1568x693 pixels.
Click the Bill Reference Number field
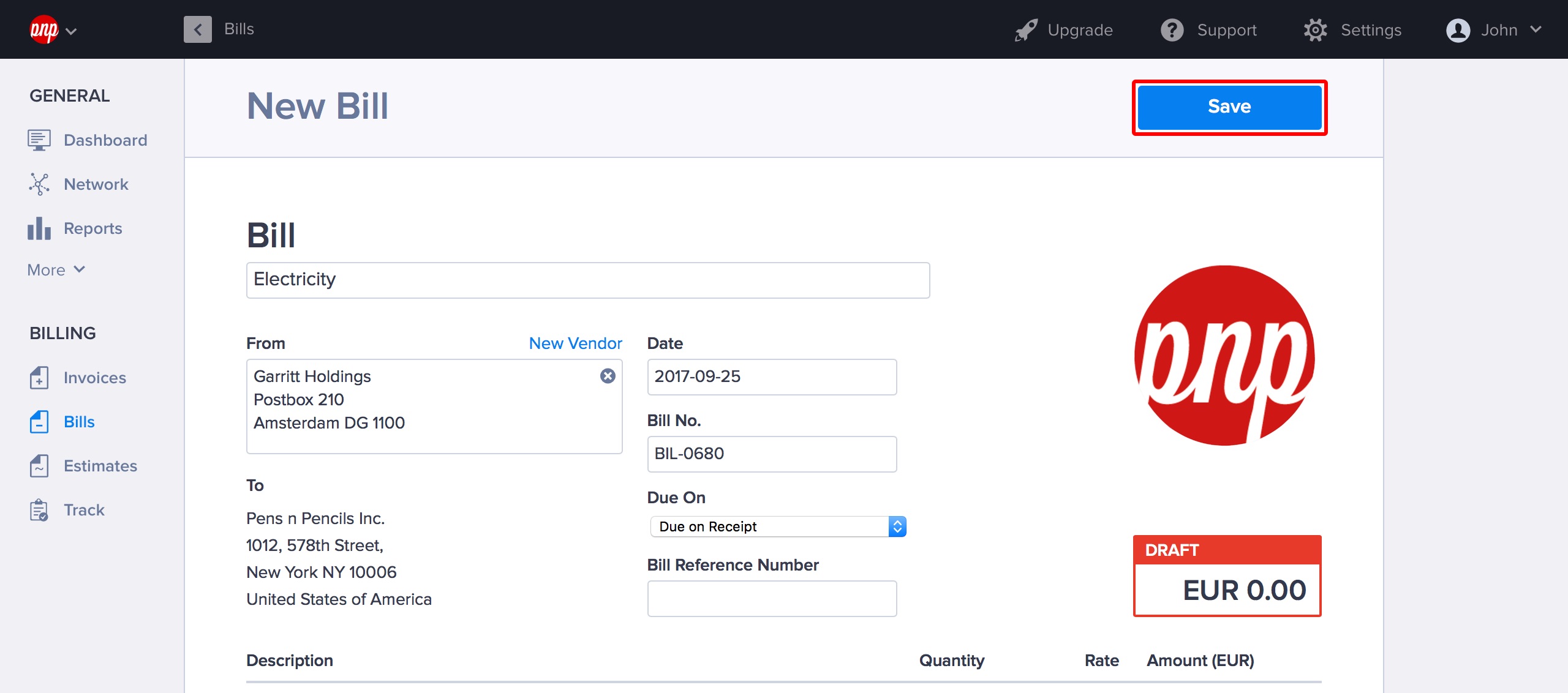coord(771,598)
